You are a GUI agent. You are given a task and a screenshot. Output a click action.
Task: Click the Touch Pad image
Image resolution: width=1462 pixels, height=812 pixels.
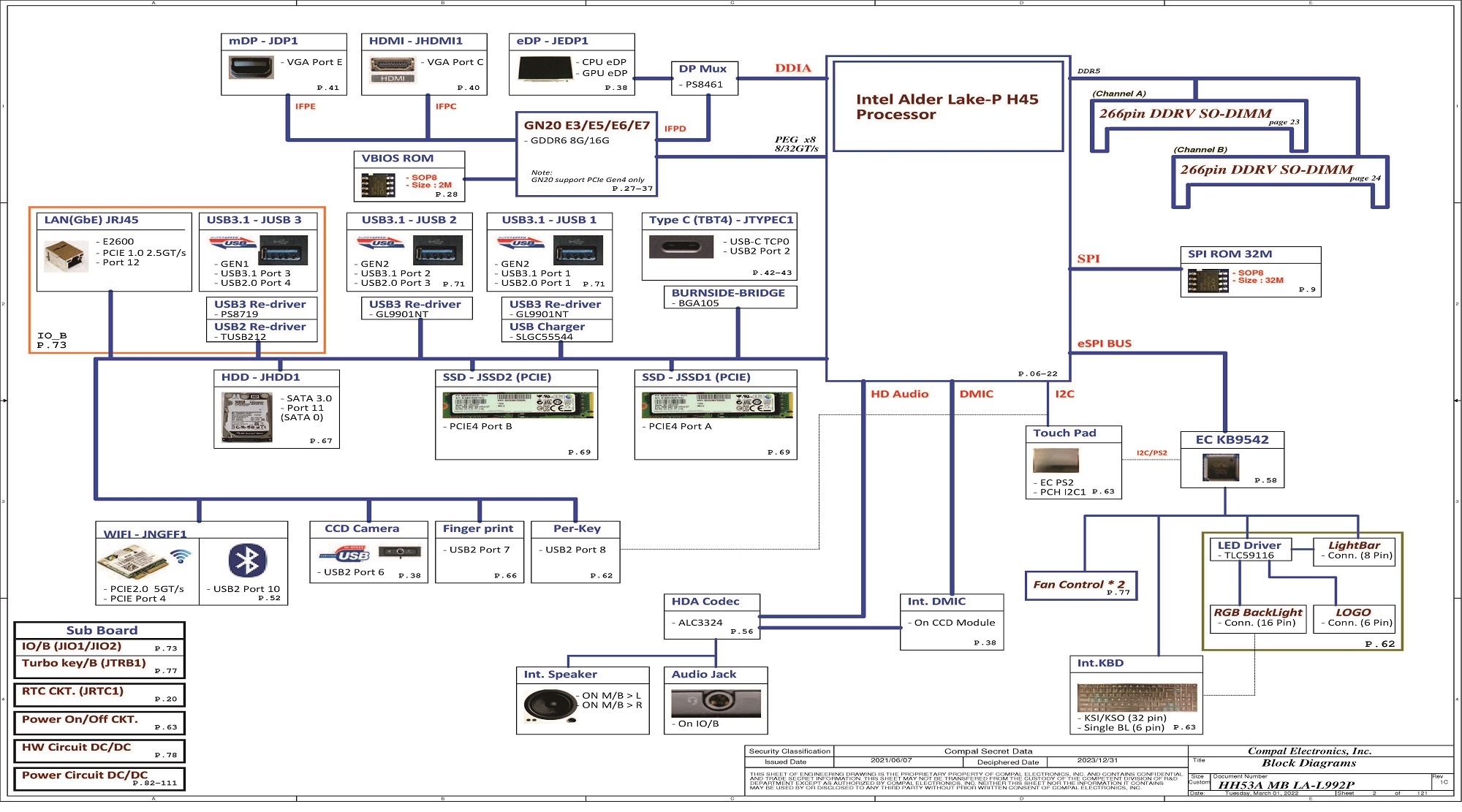1056,460
